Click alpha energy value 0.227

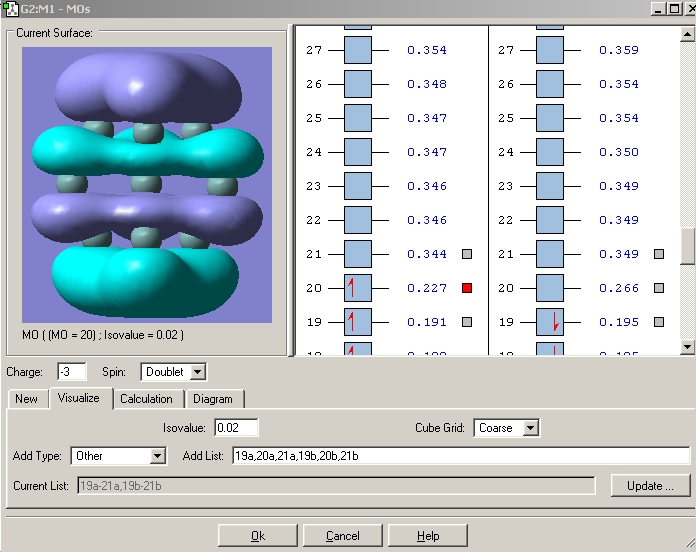click(x=427, y=288)
